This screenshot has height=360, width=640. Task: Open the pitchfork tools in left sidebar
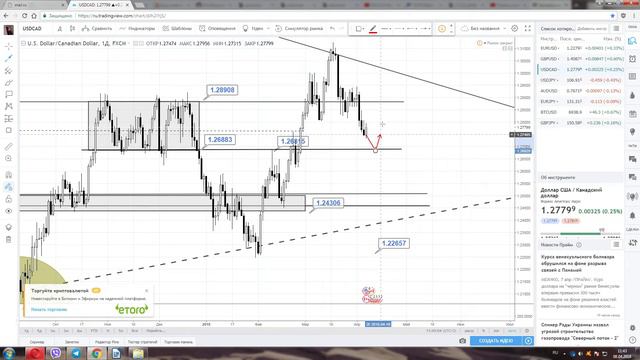click(9, 70)
